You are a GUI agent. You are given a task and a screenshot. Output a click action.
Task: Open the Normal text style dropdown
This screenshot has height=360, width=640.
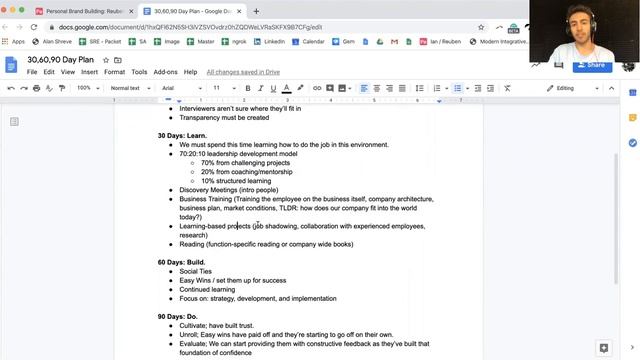(131, 88)
